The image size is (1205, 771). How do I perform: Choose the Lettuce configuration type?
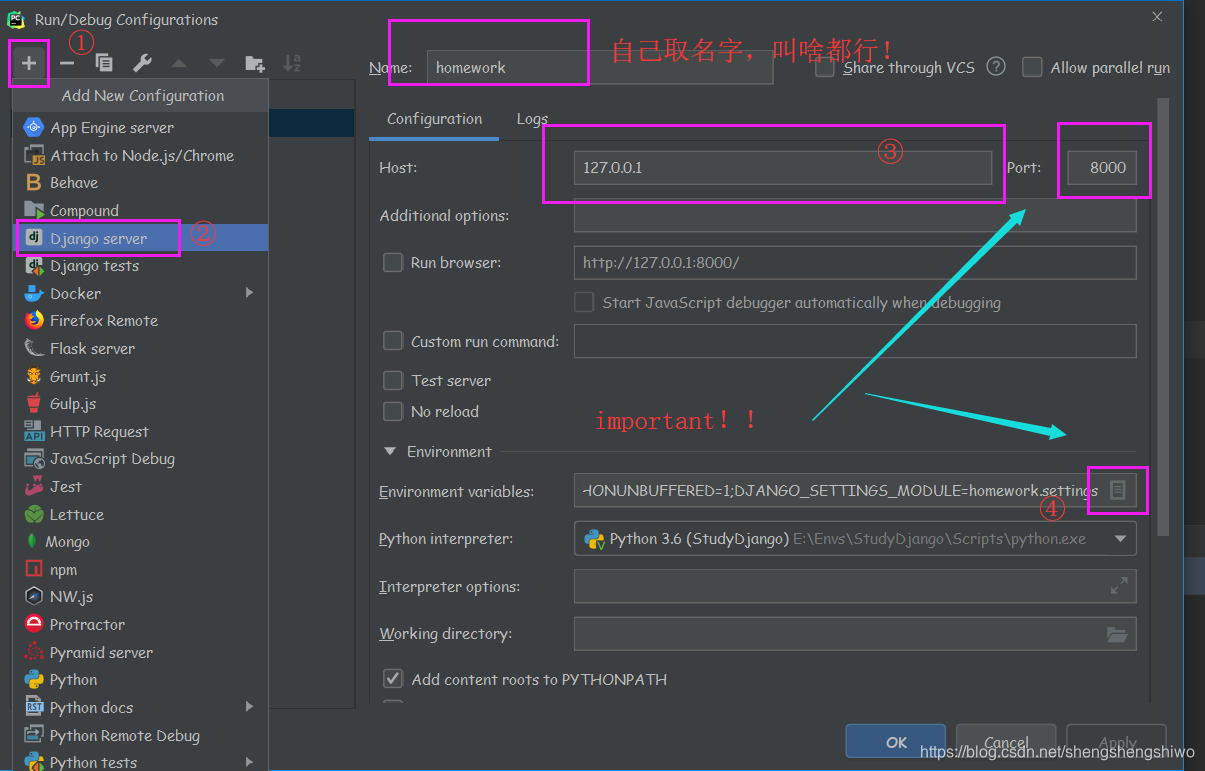(140, 515)
